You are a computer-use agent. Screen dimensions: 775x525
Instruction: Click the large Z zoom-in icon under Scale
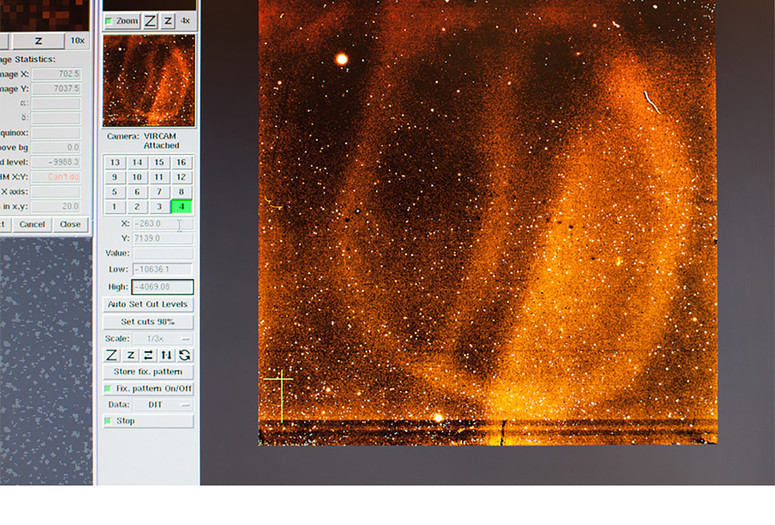(112, 355)
